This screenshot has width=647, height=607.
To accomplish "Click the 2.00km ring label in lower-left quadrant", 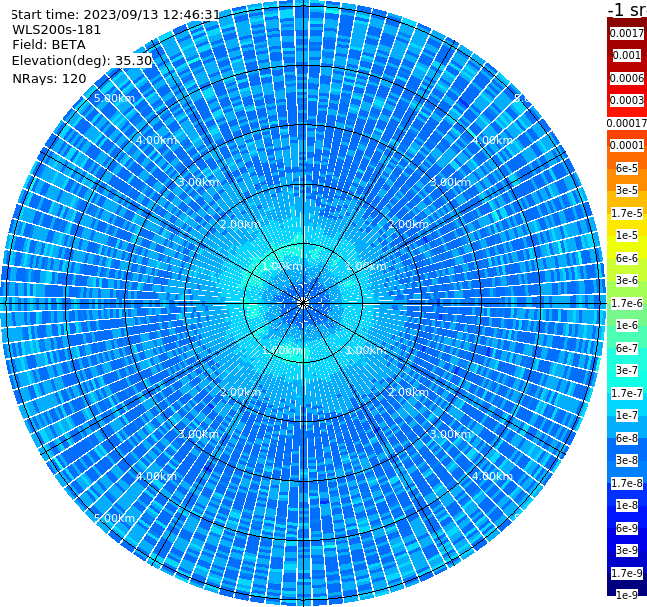I will [240, 392].
